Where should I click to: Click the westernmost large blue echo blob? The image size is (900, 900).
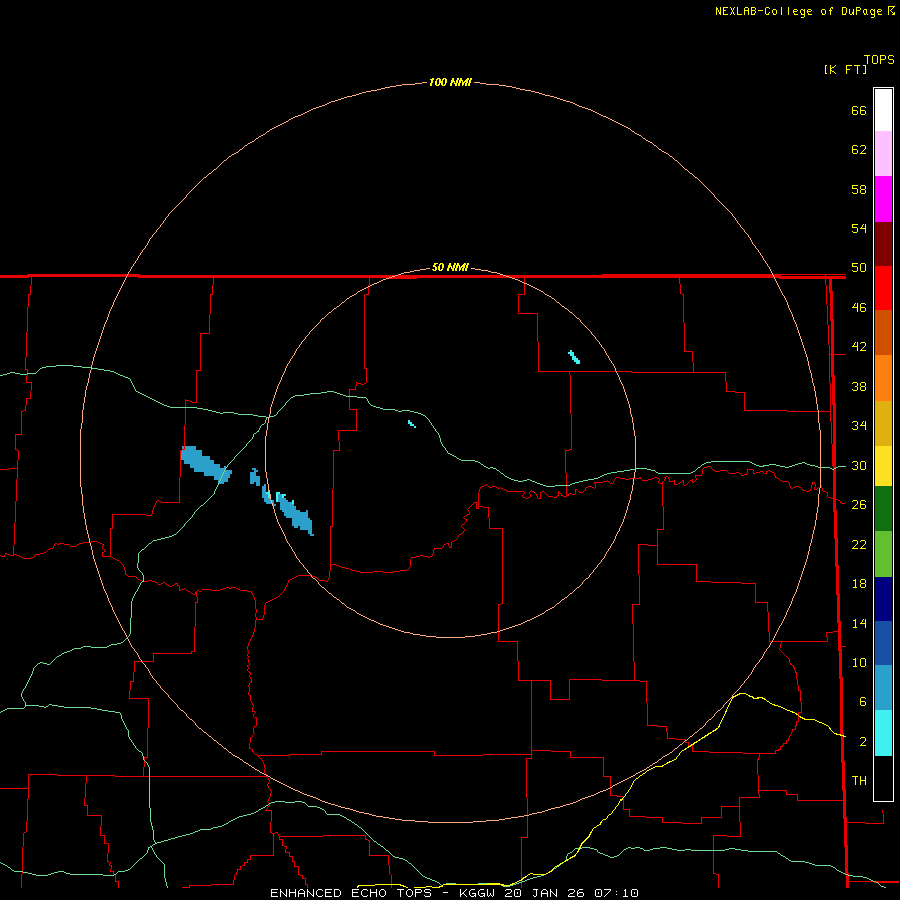click(206, 464)
